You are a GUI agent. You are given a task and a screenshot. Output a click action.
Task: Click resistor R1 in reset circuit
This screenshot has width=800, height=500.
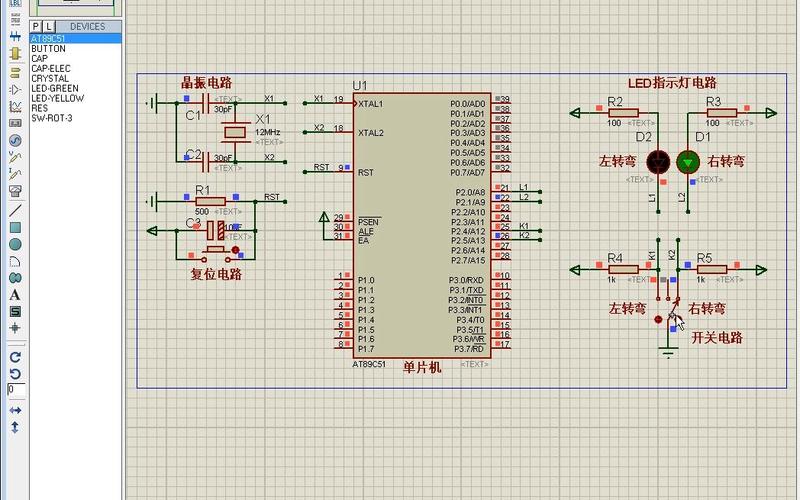(211, 202)
